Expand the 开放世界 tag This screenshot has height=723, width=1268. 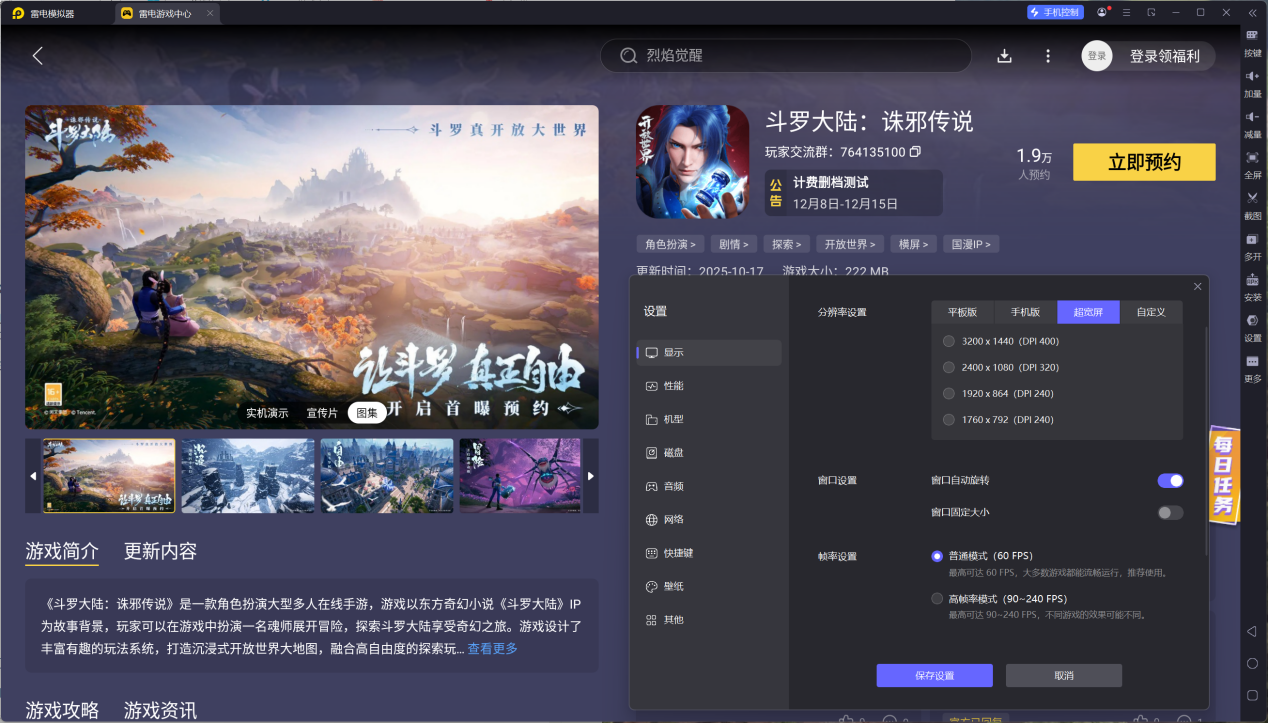(x=851, y=243)
